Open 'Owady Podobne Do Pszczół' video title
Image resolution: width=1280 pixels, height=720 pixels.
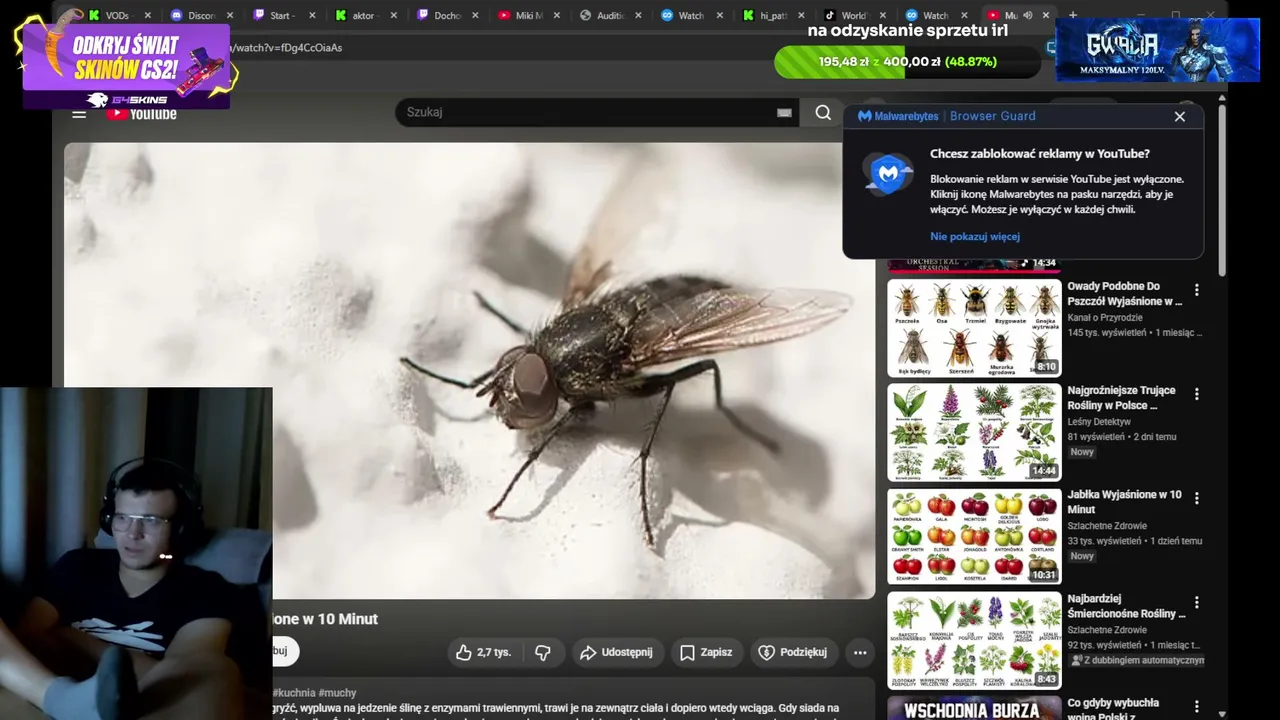pyautogui.click(x=1124, y=294)
